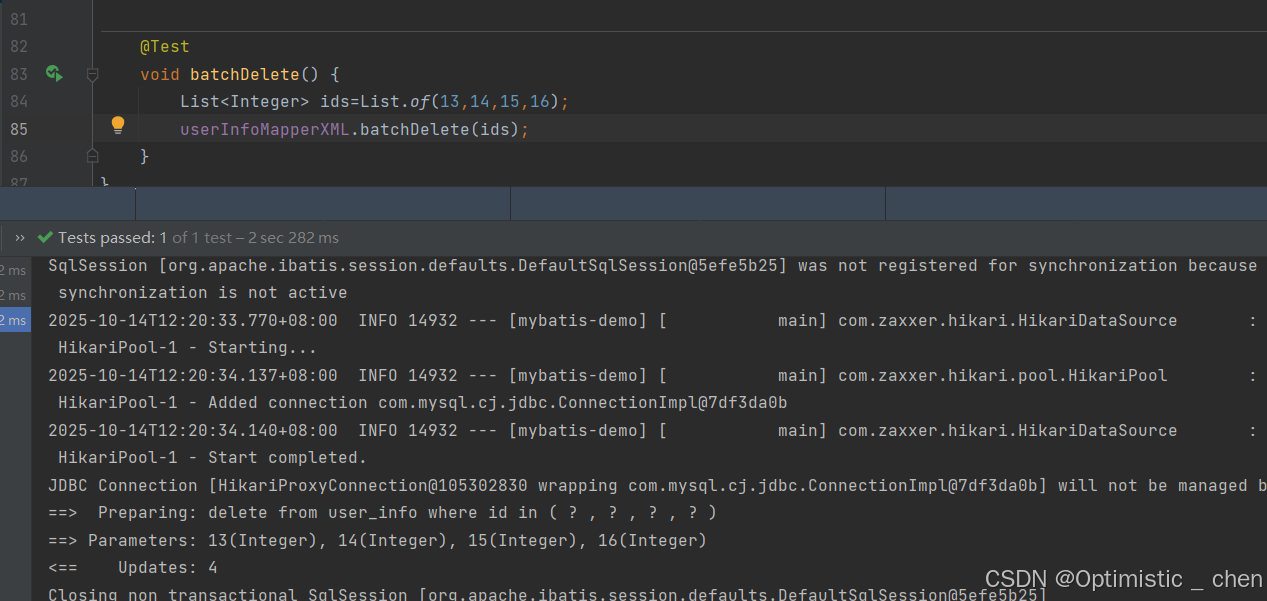This screenshot has height=601, width=1267.
Task: Click the 'Updates: 4' log line
Action: pyautogui.click(x=133, y=568)
